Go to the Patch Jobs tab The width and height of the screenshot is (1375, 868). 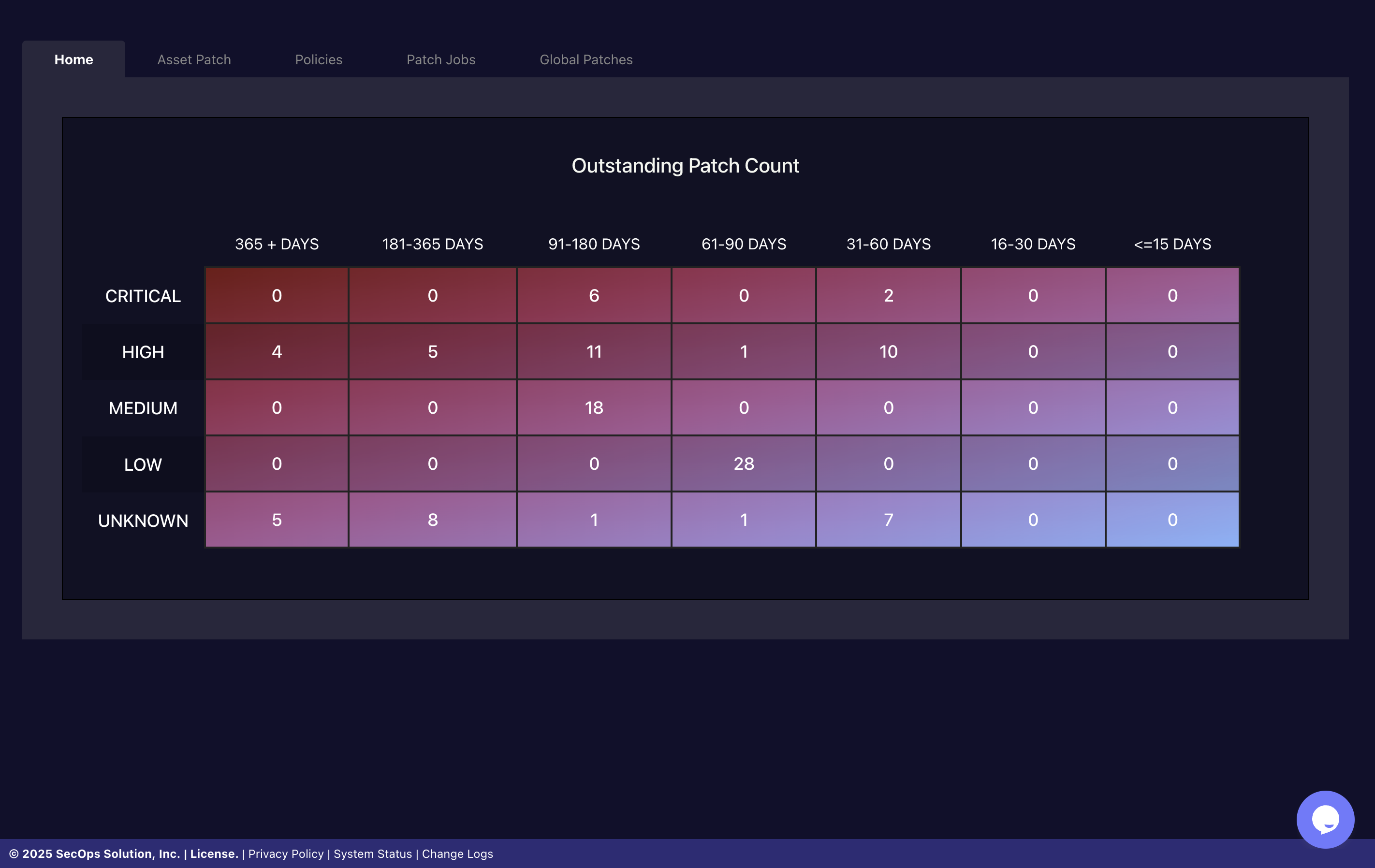coord(441,59)
